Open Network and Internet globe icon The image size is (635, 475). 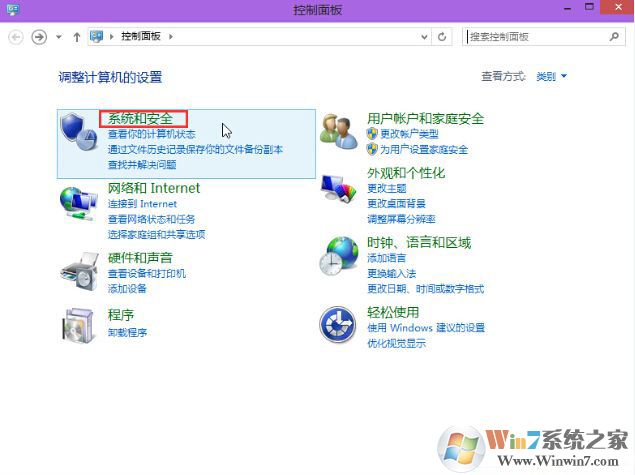pyautogui.click(x=79, y=204)
